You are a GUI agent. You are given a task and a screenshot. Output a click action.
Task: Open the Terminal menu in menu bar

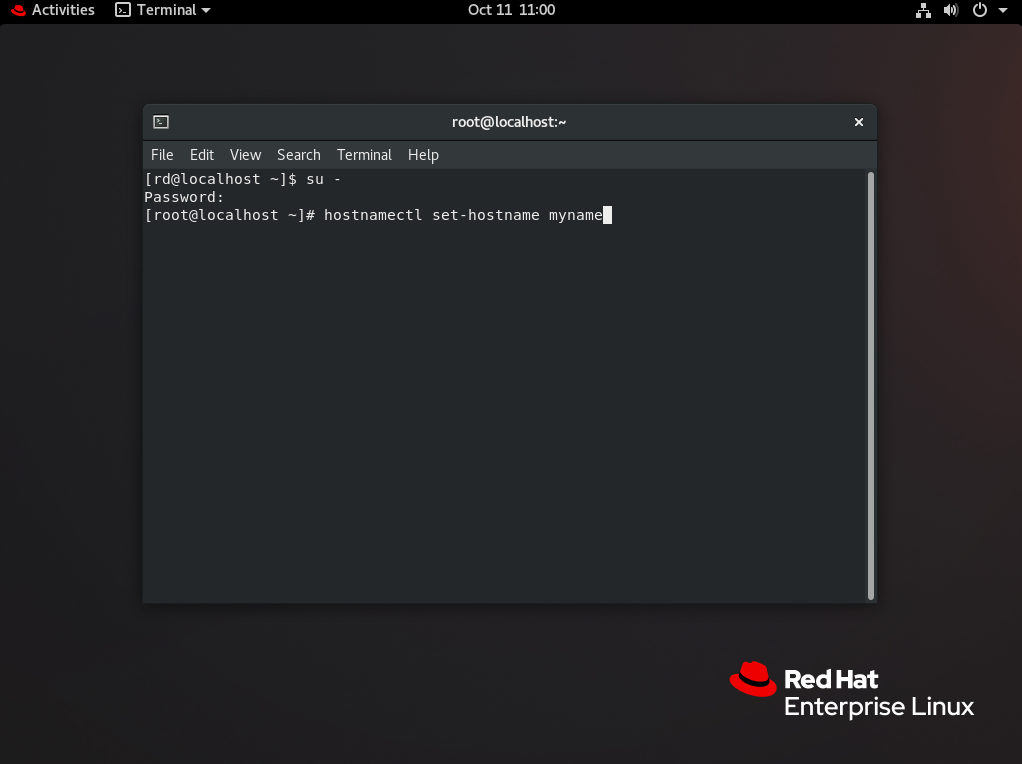[364, 155]
